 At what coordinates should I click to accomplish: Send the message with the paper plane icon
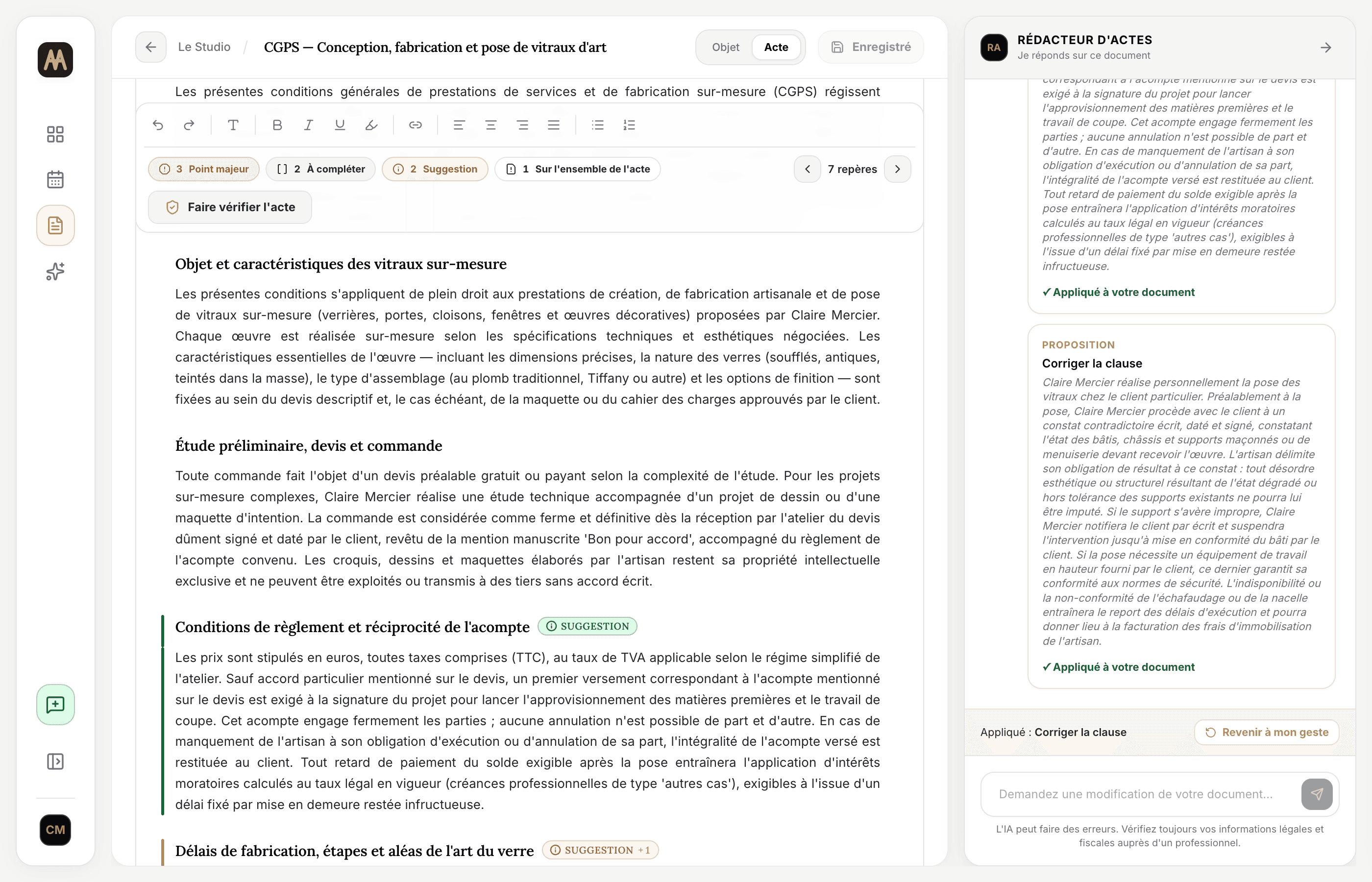point(1317,794)
